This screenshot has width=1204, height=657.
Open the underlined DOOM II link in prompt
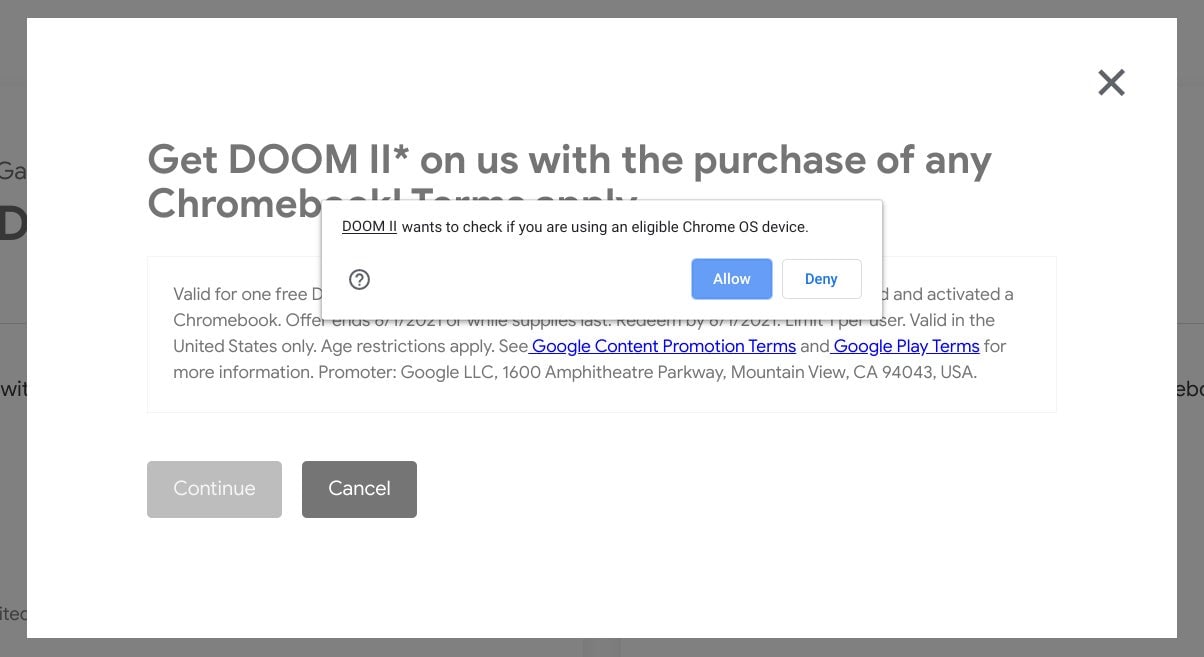pos(369,227)
